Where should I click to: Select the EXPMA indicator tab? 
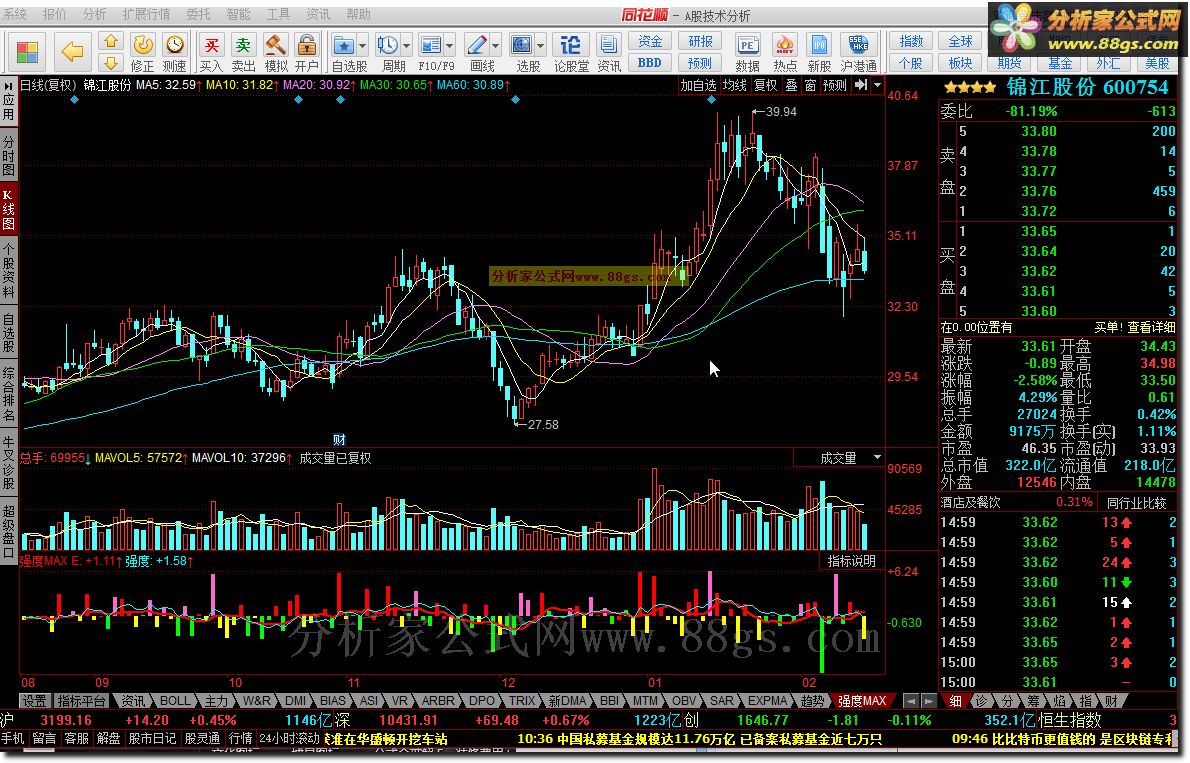pyautogui.click(x=767, y=701)
